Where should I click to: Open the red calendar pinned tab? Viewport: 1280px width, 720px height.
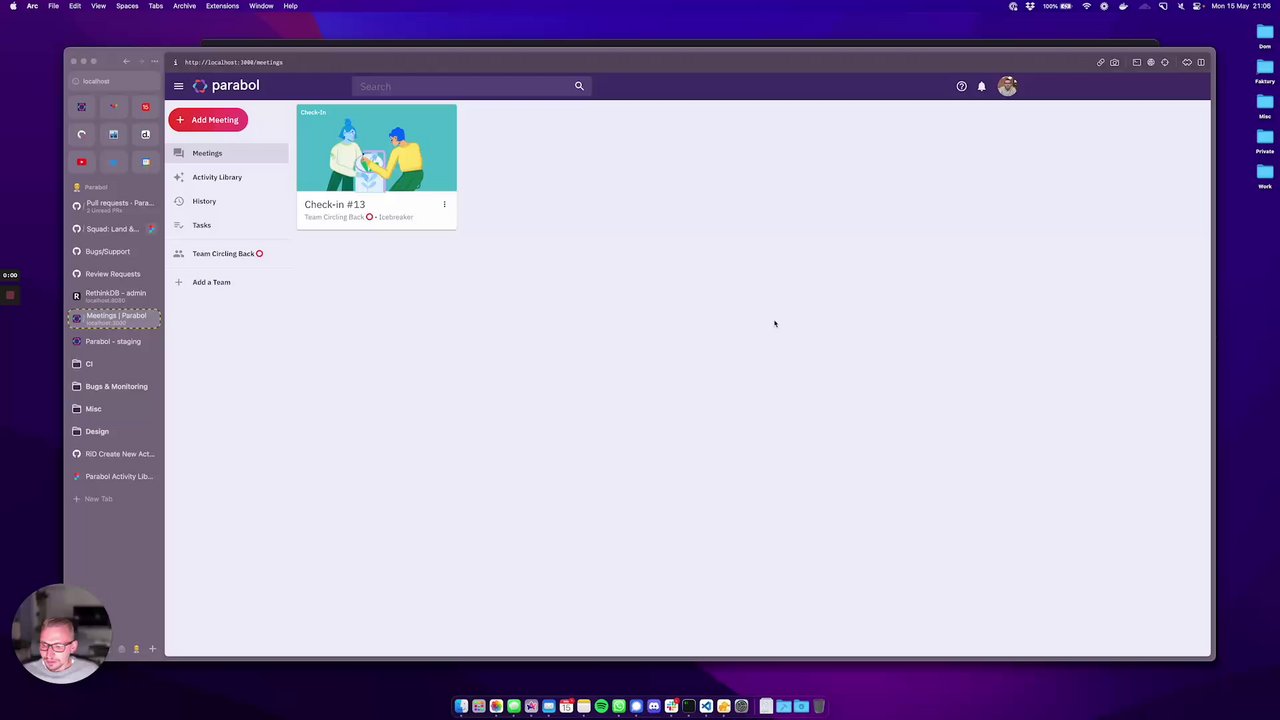tap(145, 107)
